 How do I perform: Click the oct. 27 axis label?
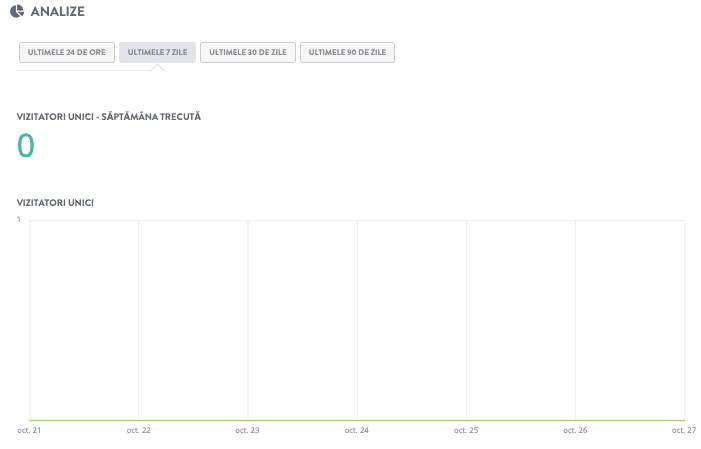(x=684, y=430)
